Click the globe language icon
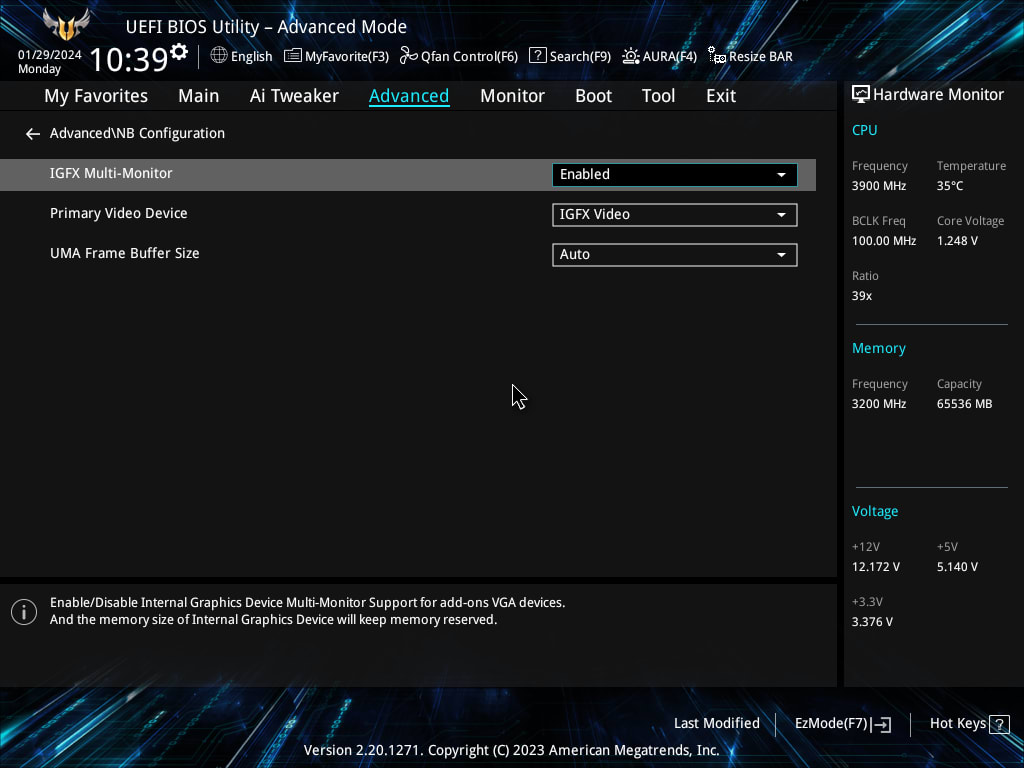The height and width of the screenshot is (768, 1024). click(219, 56)
